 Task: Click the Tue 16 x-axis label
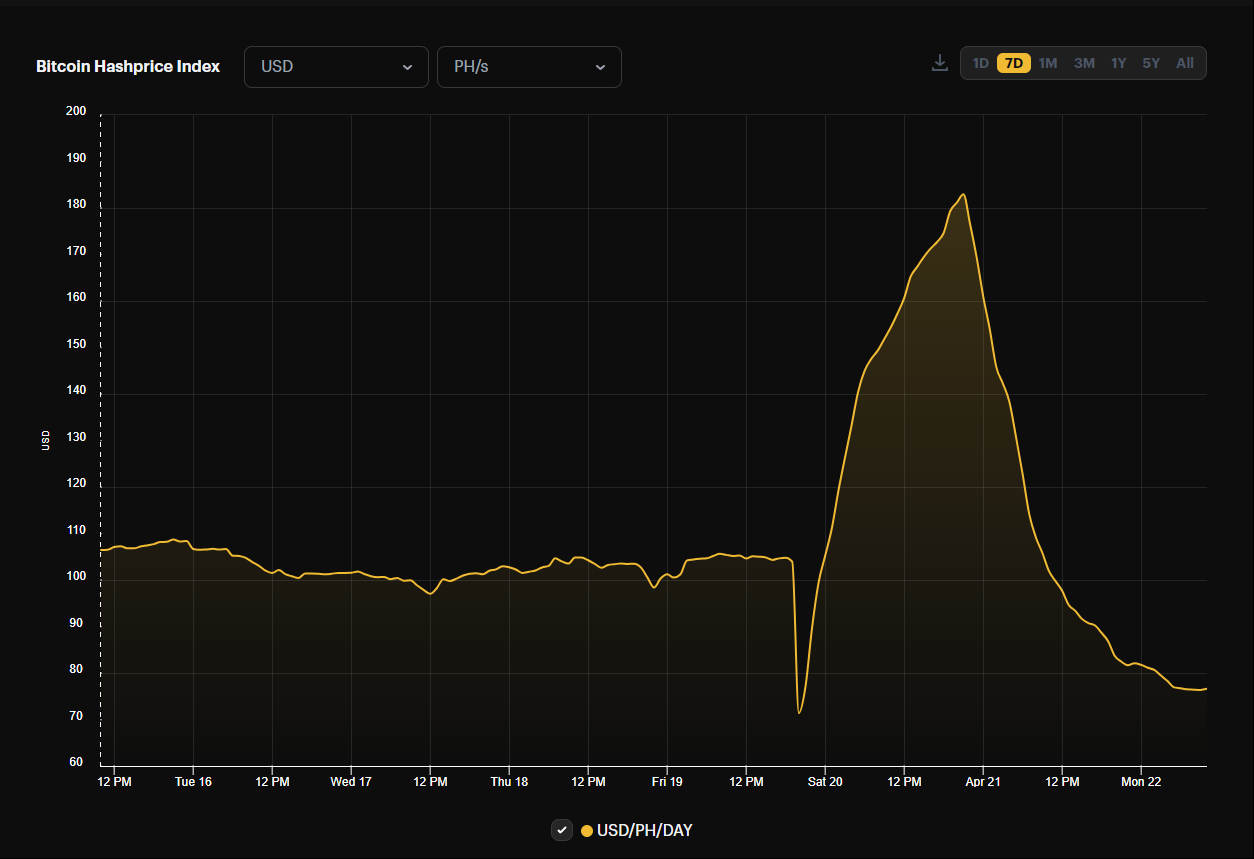[193, 782]
